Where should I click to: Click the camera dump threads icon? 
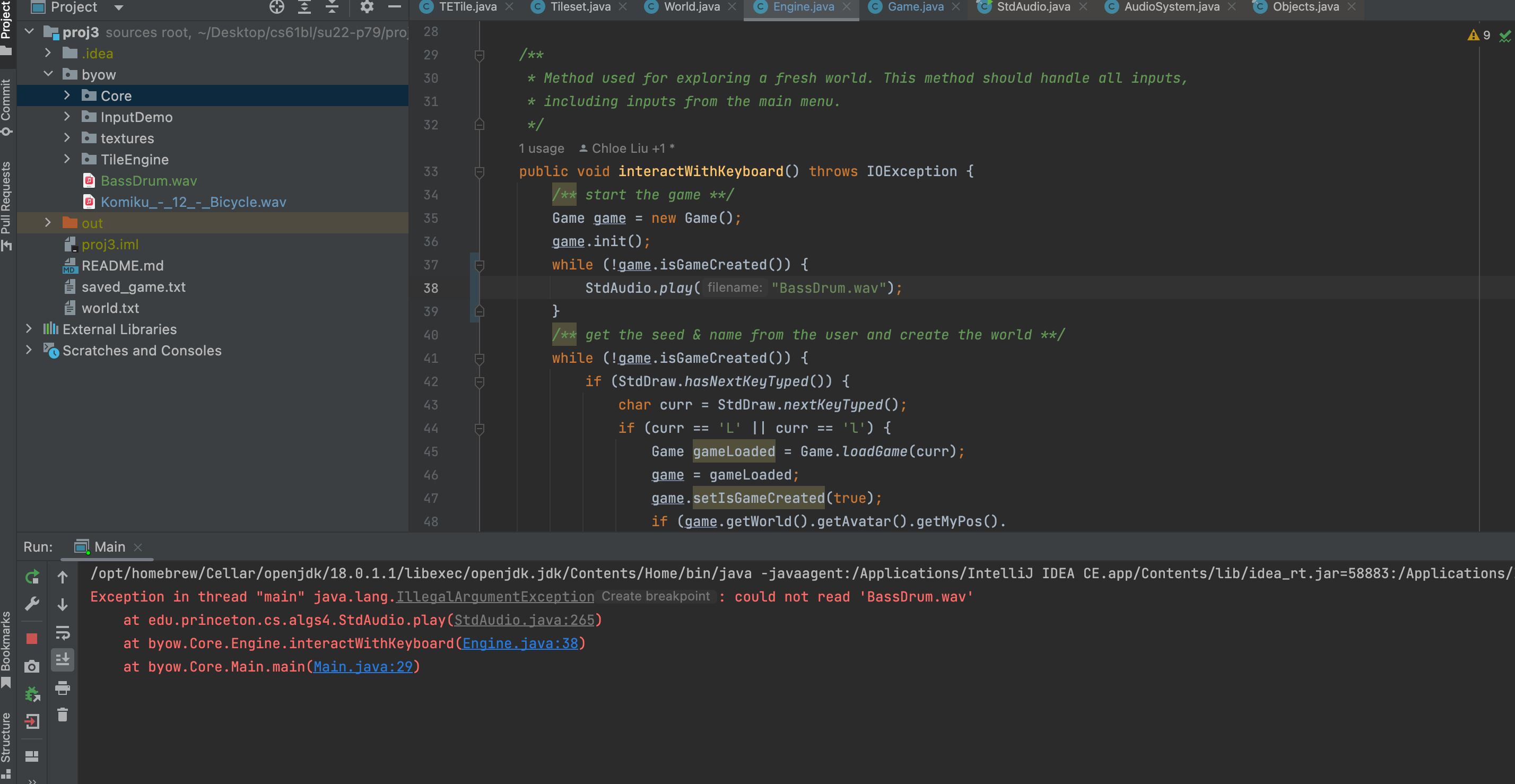[32, 666]
